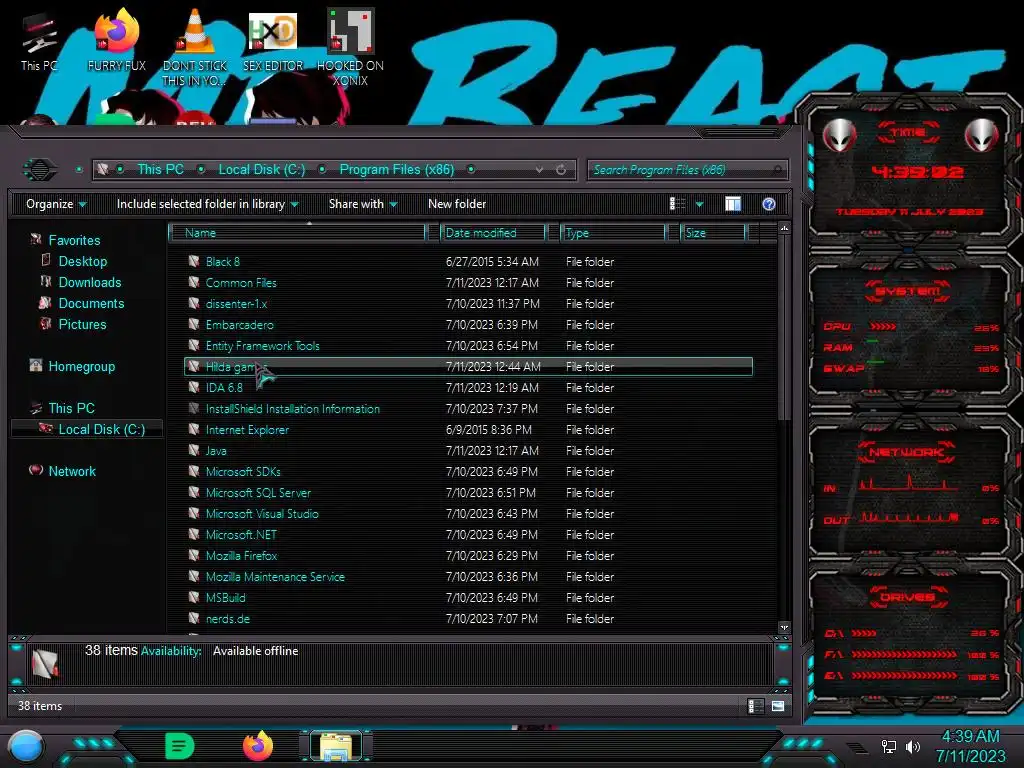Click the Homegroup icon in navigation pane
Viewport: 1024px width, 768px height.
click(x=36, y=366)
